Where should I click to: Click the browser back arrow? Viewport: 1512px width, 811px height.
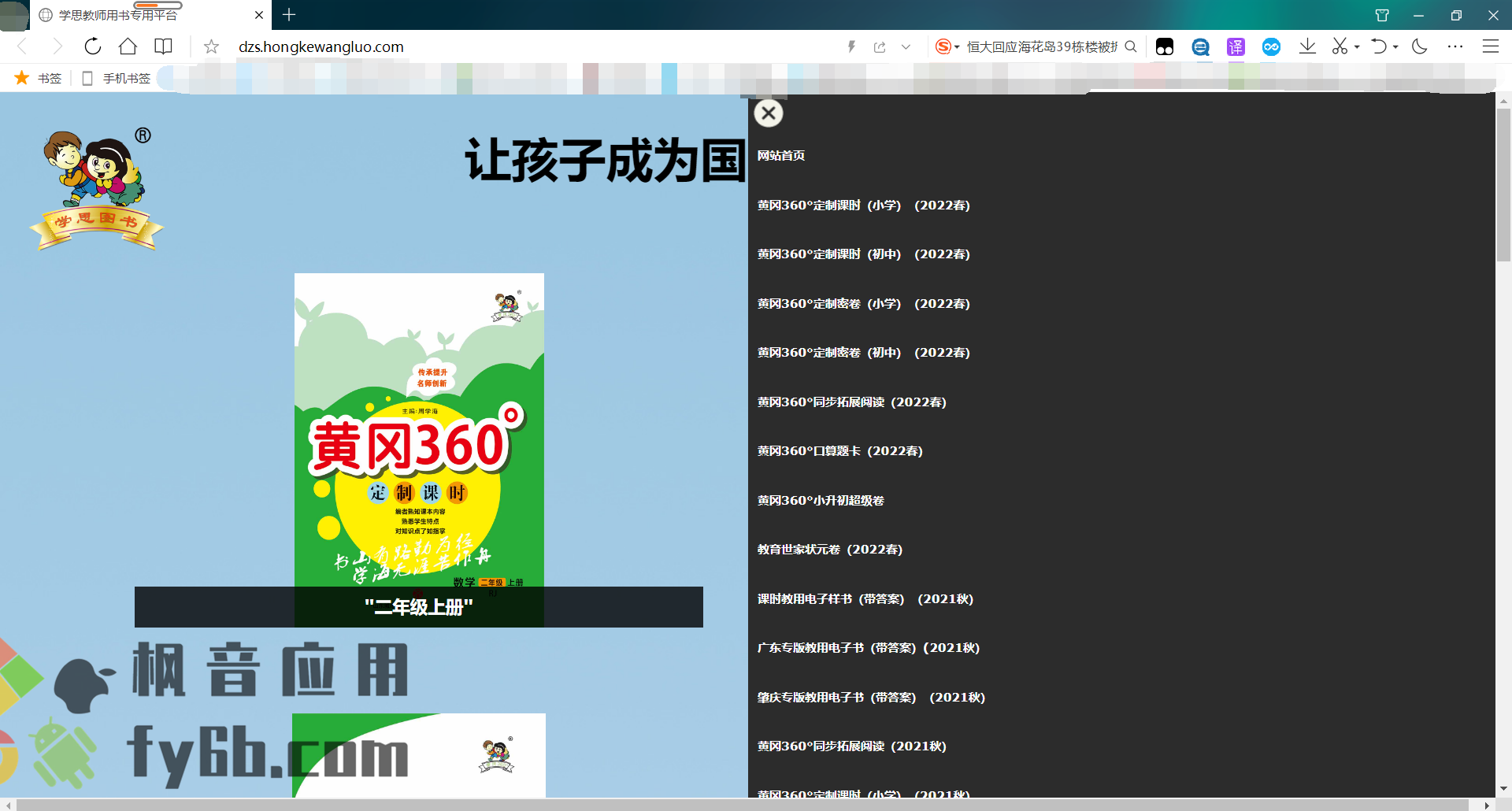pyautogui.click(x=22, y=46)
